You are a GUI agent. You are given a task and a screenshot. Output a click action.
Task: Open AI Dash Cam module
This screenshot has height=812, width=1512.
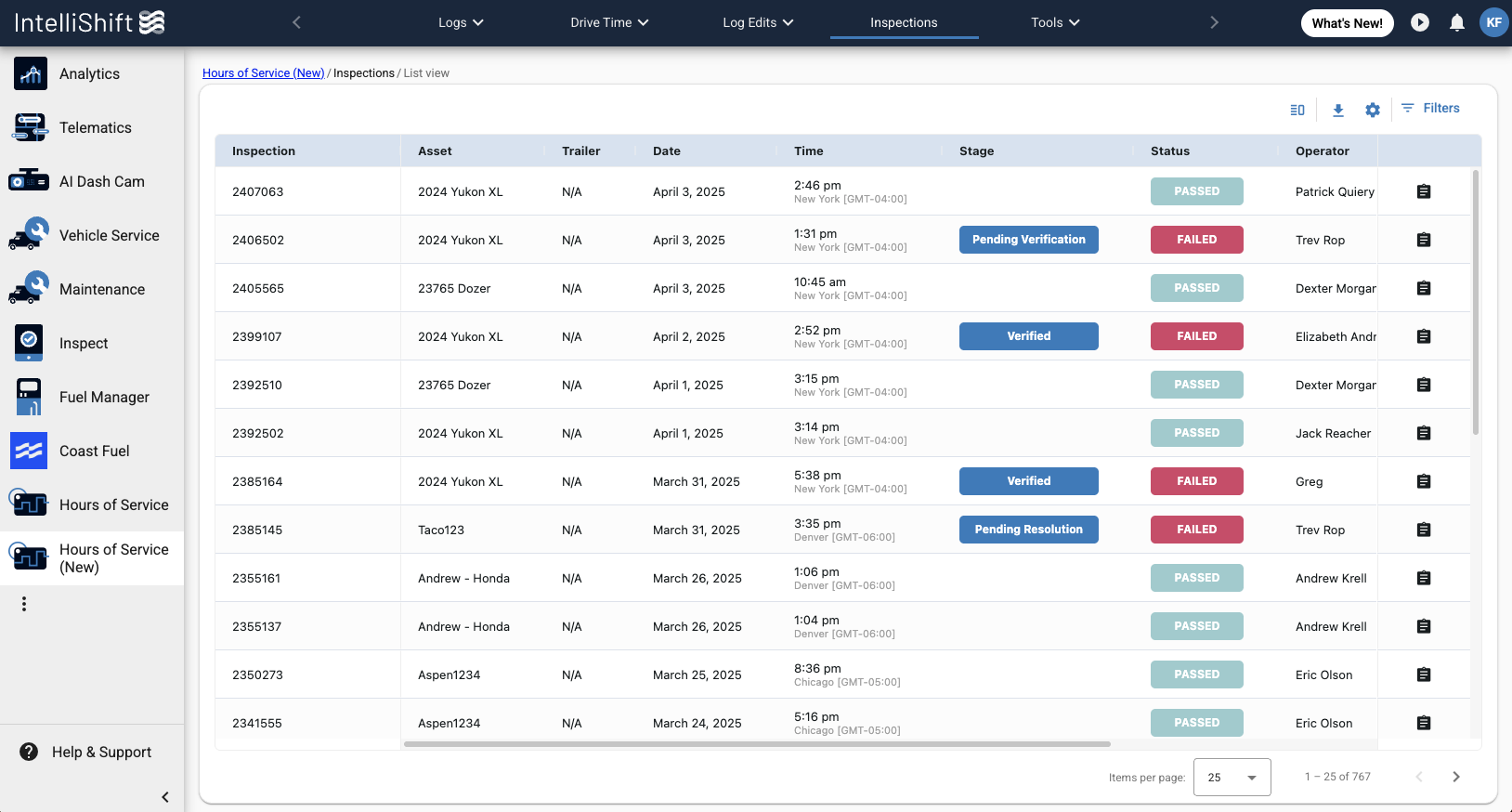(92, 182)
